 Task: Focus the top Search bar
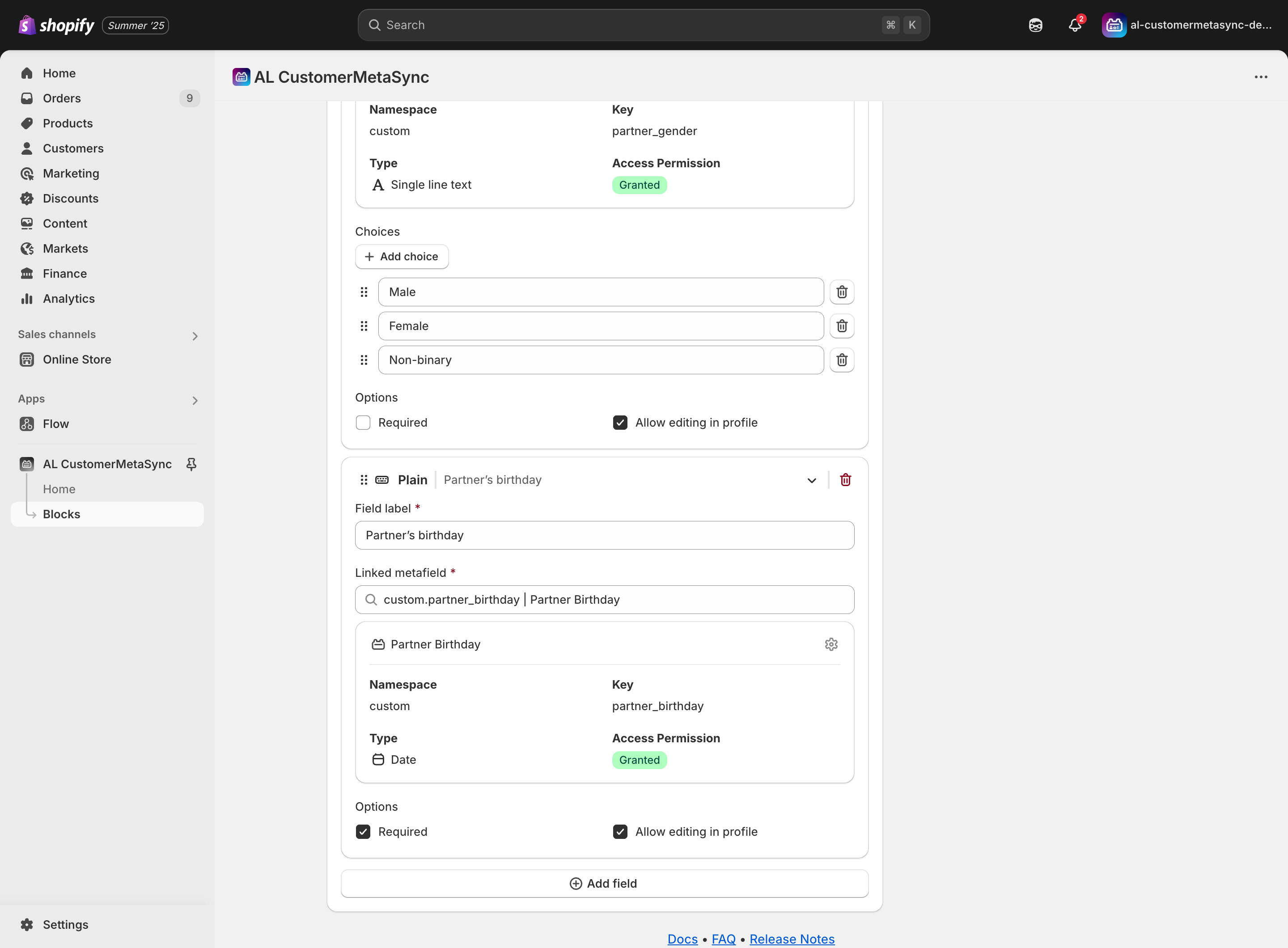[644, 25]
